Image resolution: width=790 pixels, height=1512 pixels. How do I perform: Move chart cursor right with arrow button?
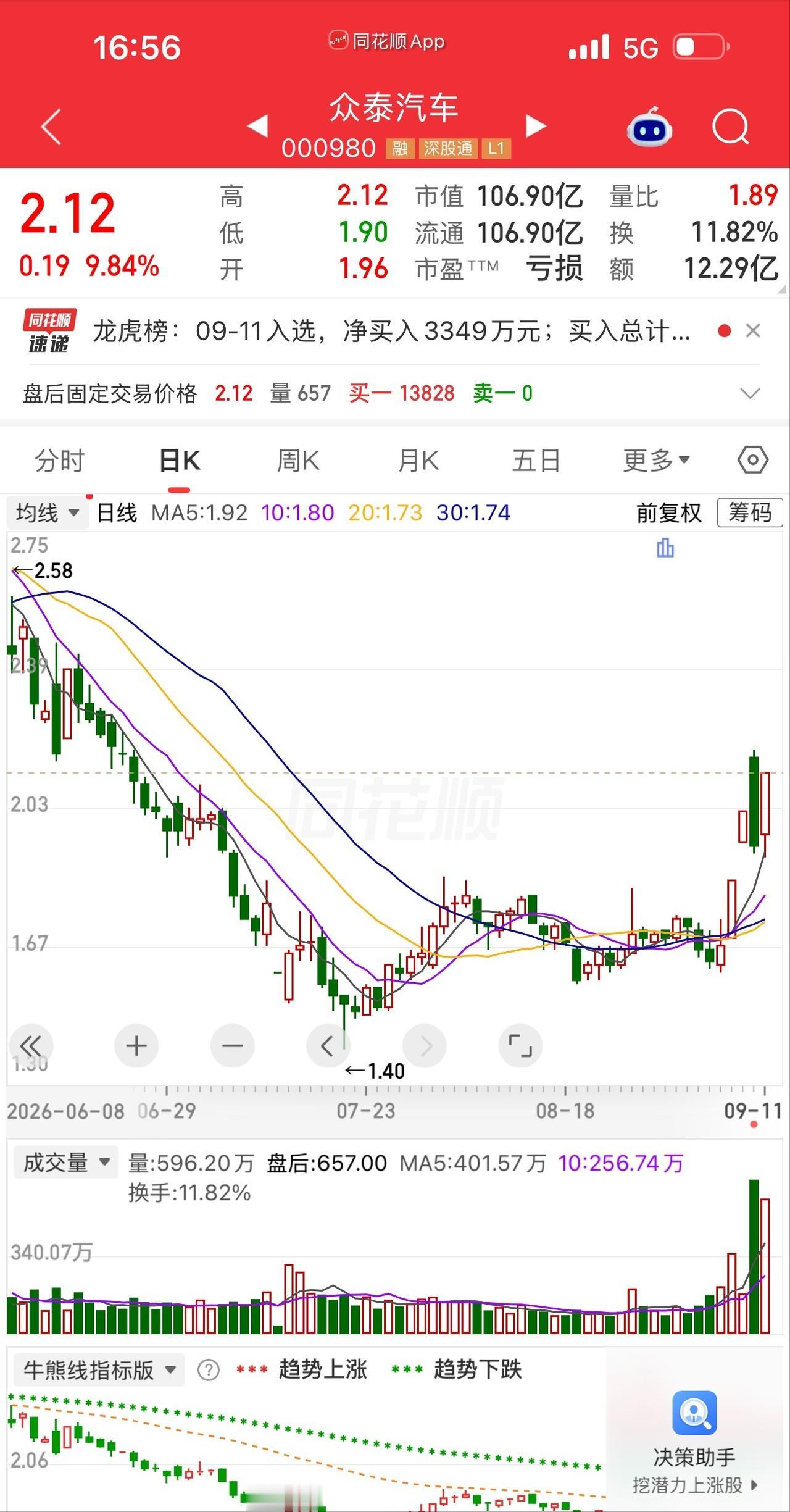(425, 1046)
